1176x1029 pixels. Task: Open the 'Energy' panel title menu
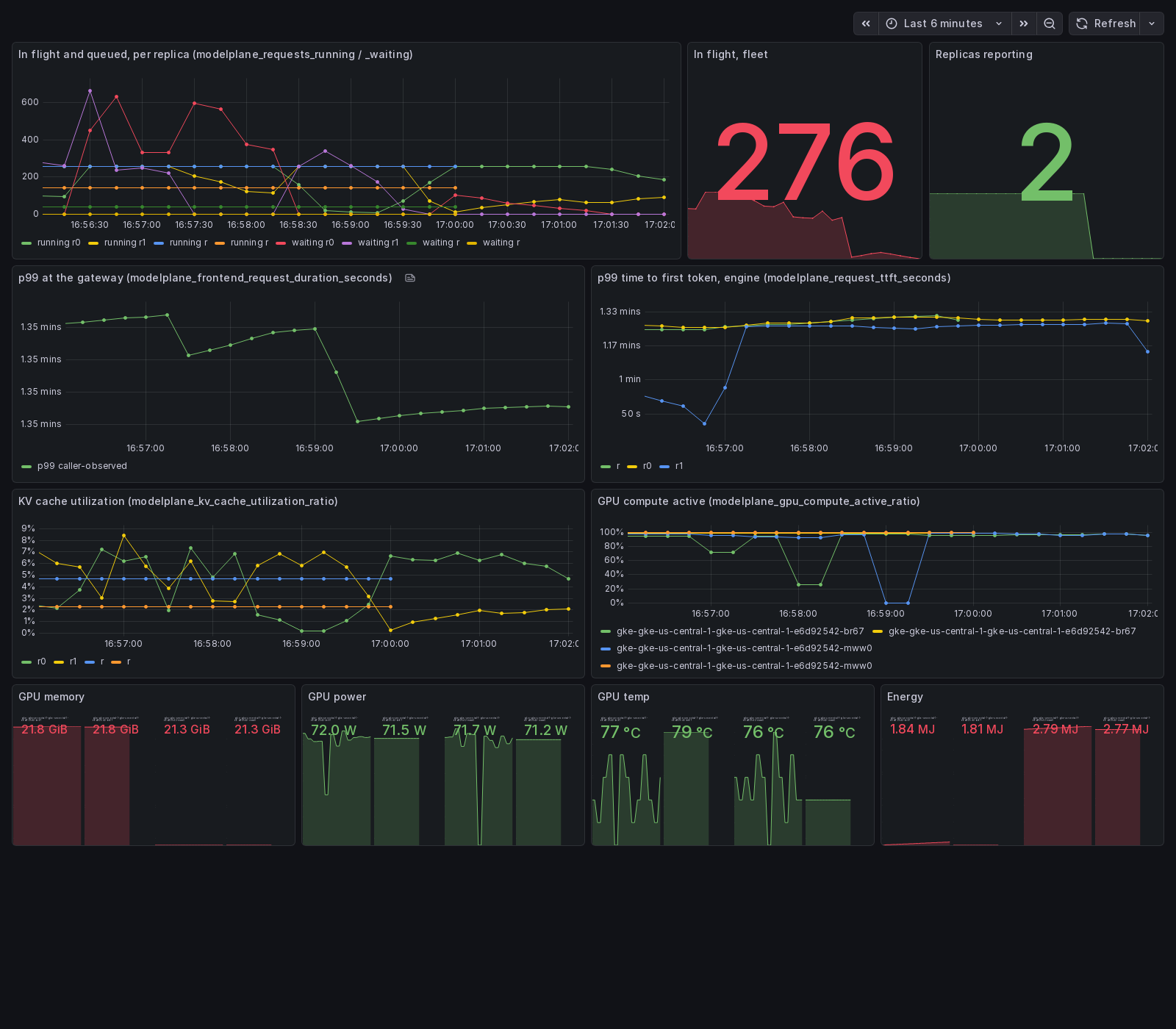[x=905, y=697]
